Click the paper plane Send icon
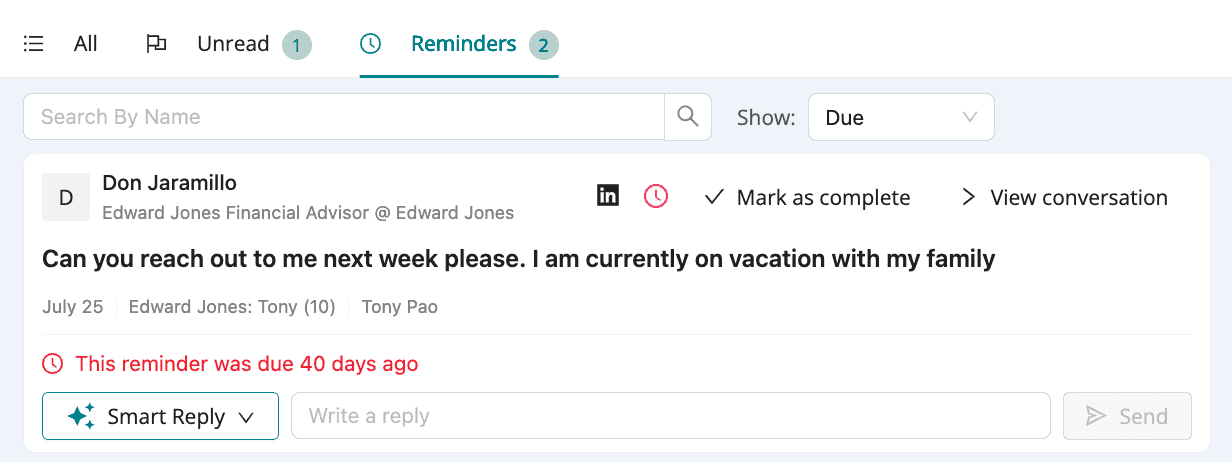The width and height of the screenshot is (1232, 462). (1096, 416)
